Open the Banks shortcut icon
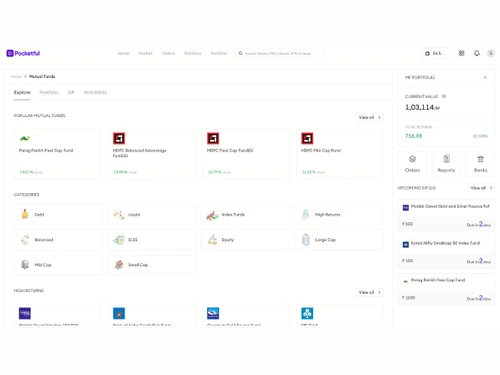The height and width of the screenshot is (375, 500). pos(480,159)
